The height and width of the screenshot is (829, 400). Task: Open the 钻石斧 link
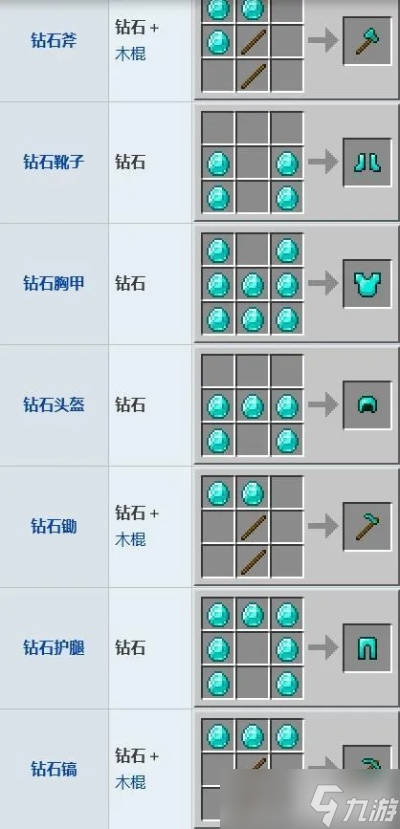(x=54, y=41)
